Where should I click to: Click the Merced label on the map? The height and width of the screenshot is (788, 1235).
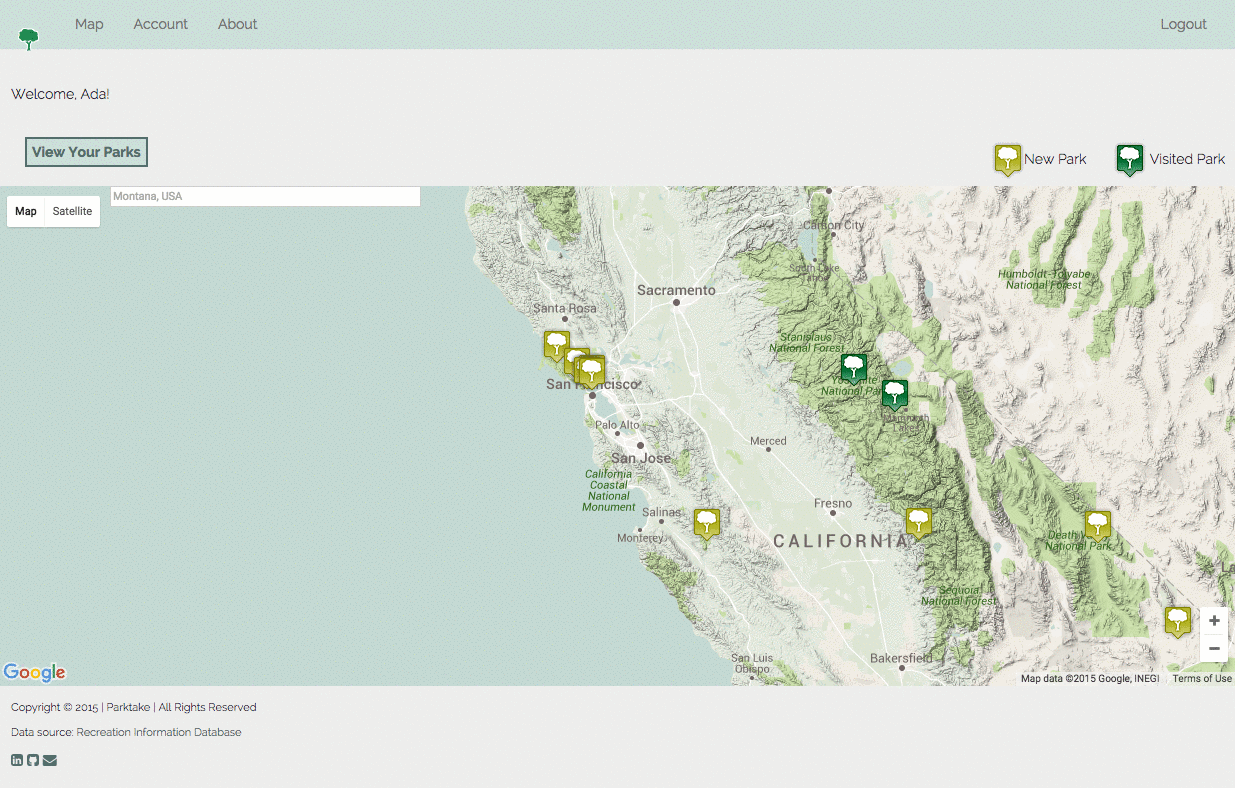(768, 441)
